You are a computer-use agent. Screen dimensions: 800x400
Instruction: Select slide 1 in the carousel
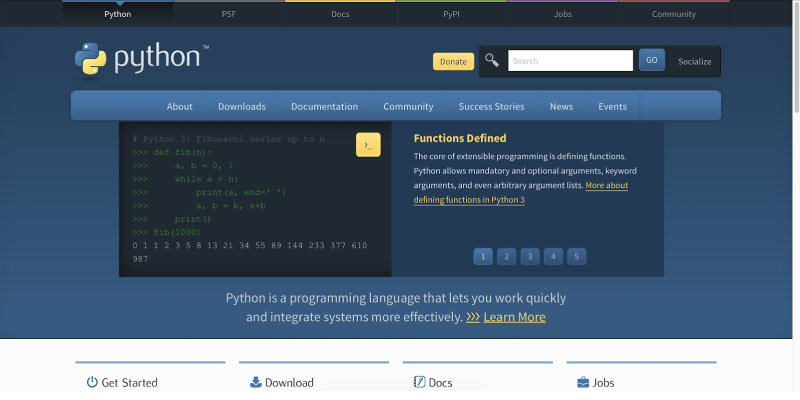[x=483, y=257]
